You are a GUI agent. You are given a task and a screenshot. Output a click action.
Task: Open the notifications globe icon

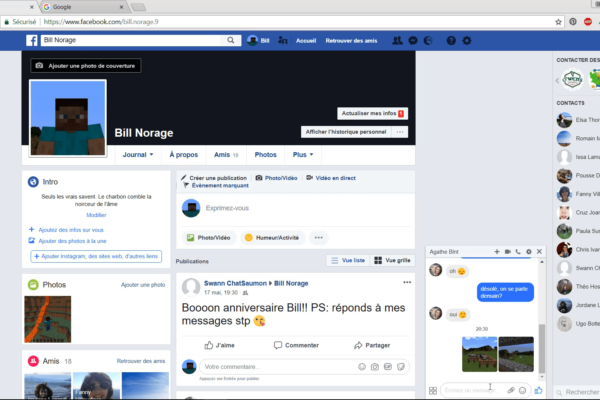[x=428, y=41]
